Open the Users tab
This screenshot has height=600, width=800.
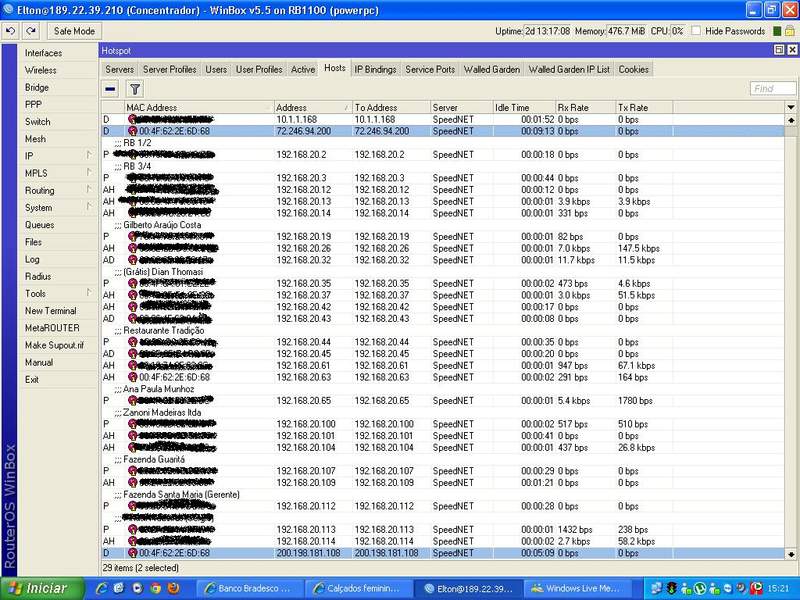point(216,69)
